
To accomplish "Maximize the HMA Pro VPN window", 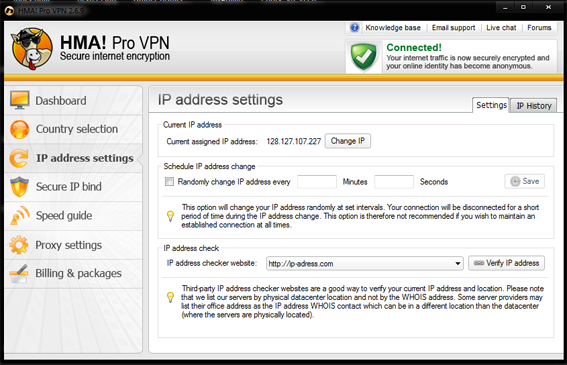I will pos(523,7).
